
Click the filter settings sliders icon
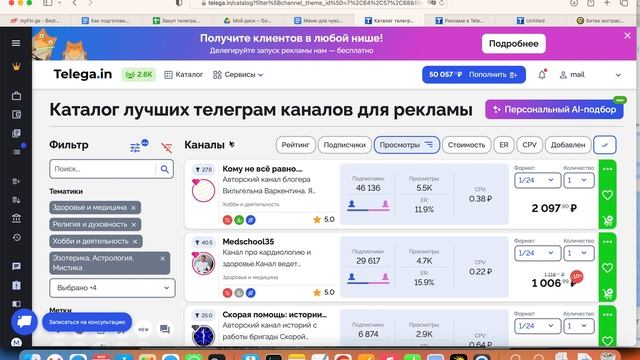[x=136, y=147]
